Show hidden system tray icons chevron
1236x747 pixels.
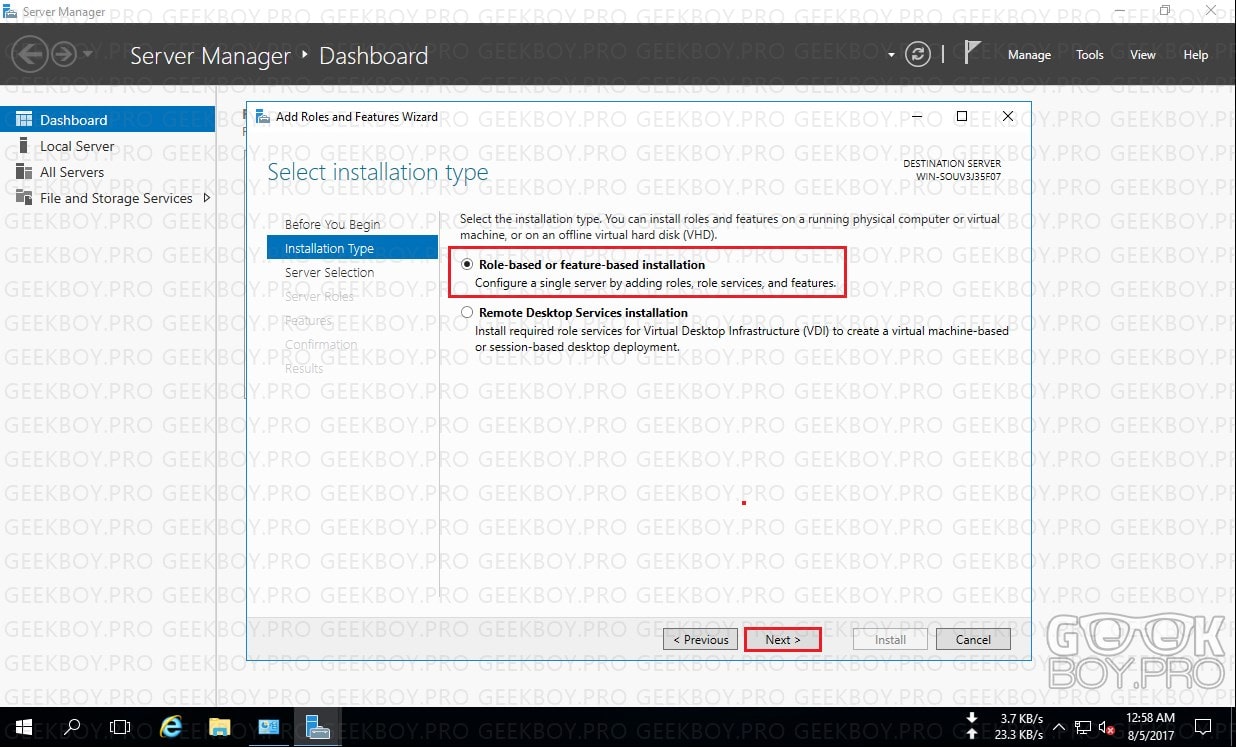coord(1058,727)
